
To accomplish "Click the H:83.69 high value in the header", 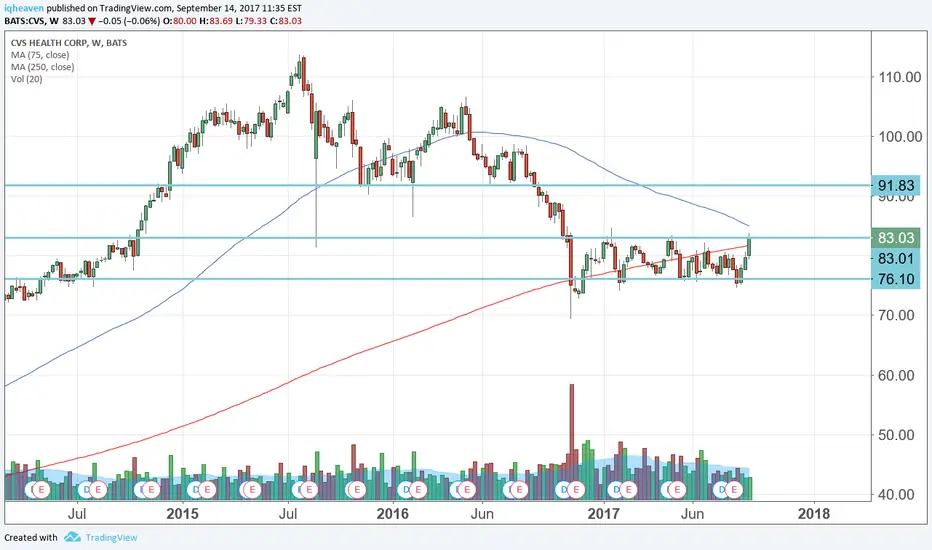I will 216,21.
